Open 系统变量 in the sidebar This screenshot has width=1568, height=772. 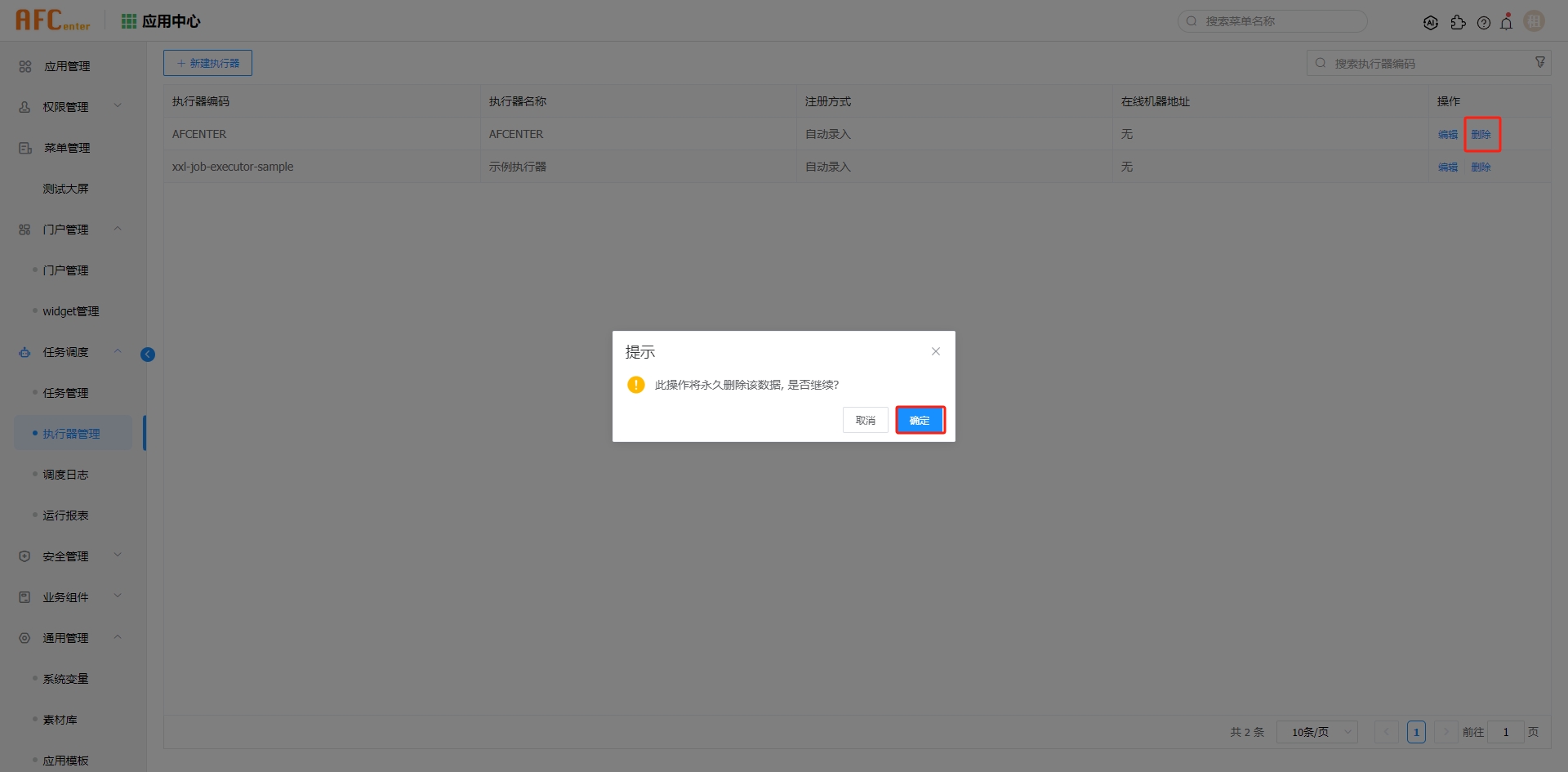coord(66,679)
